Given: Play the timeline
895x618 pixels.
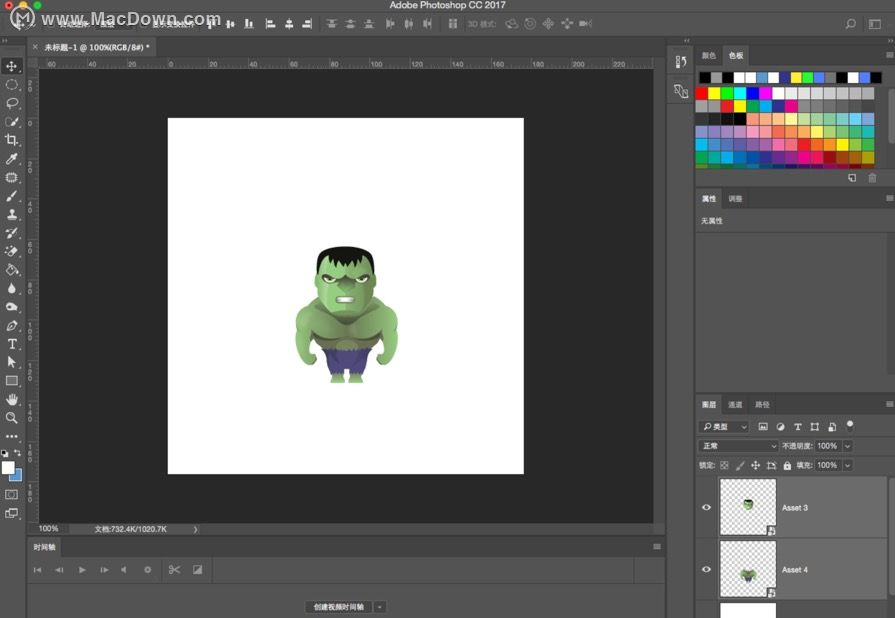Looking at the screenshot, I should (x=82, y=570).
